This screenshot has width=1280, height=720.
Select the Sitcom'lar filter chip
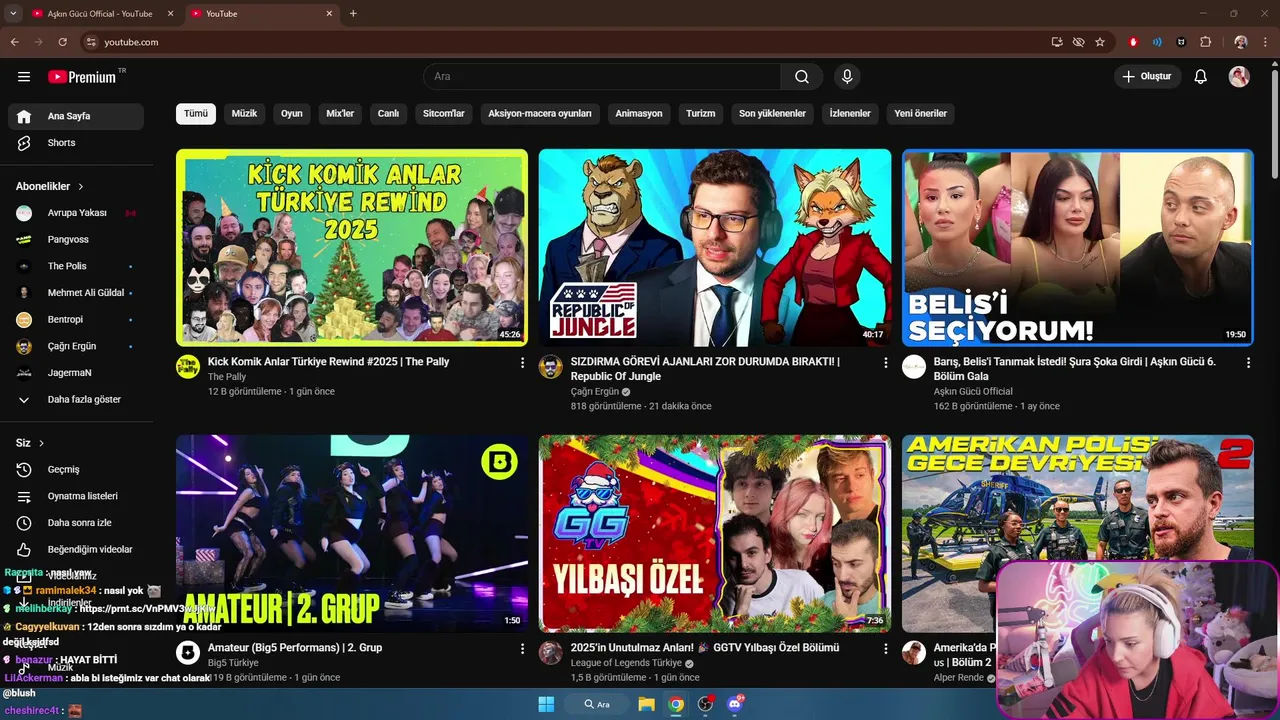(444, 114)
